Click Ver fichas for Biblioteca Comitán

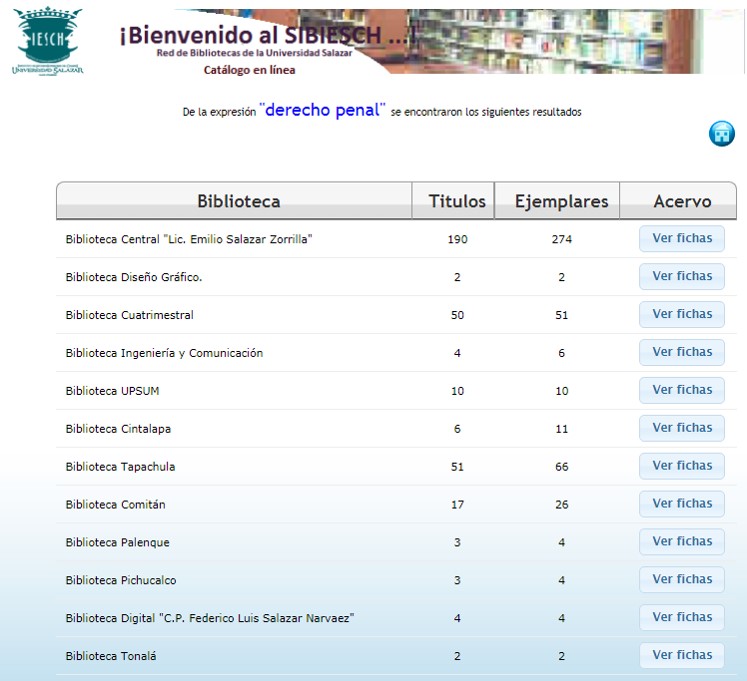(681, 504)
